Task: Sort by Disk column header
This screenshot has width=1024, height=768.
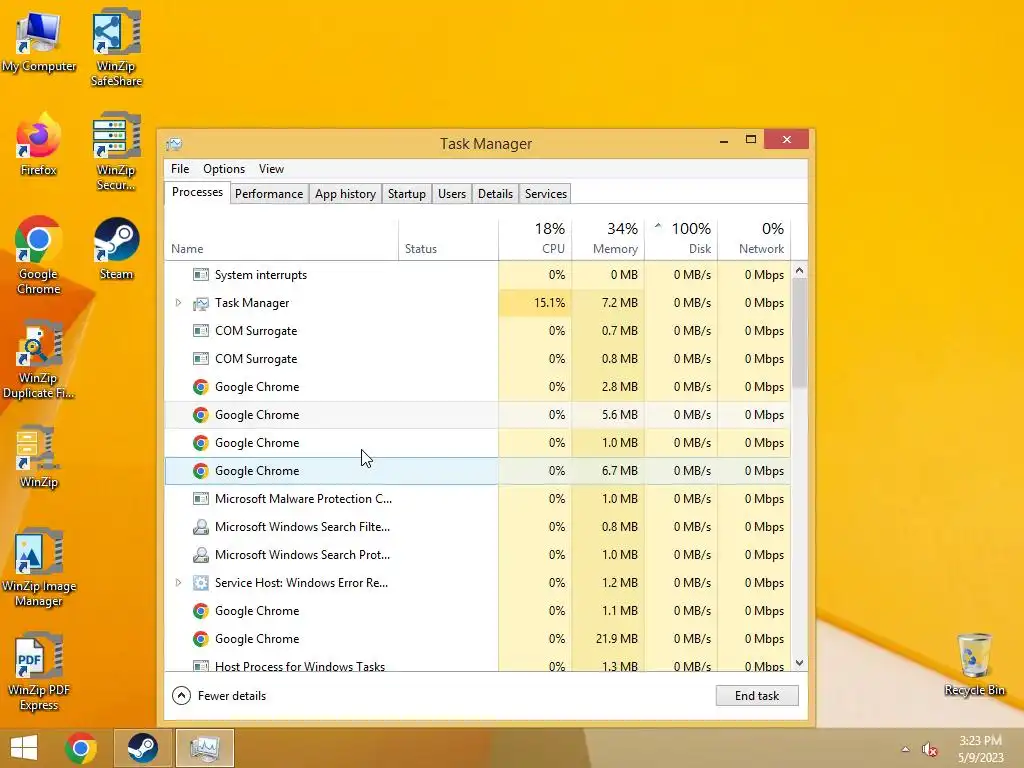Action: point(681,239)
